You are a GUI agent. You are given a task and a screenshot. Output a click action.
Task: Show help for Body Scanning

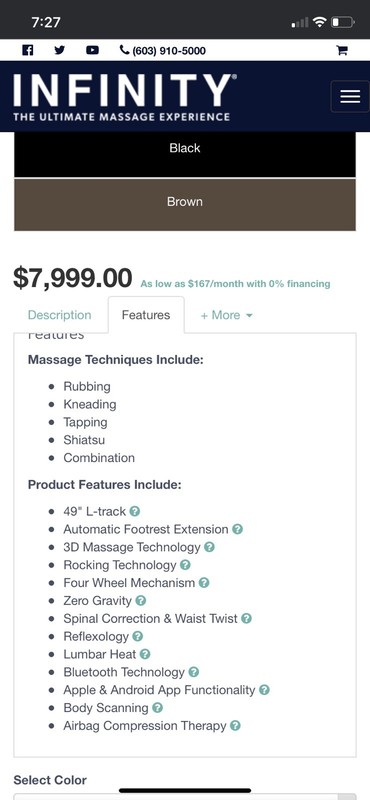point(157,707)
